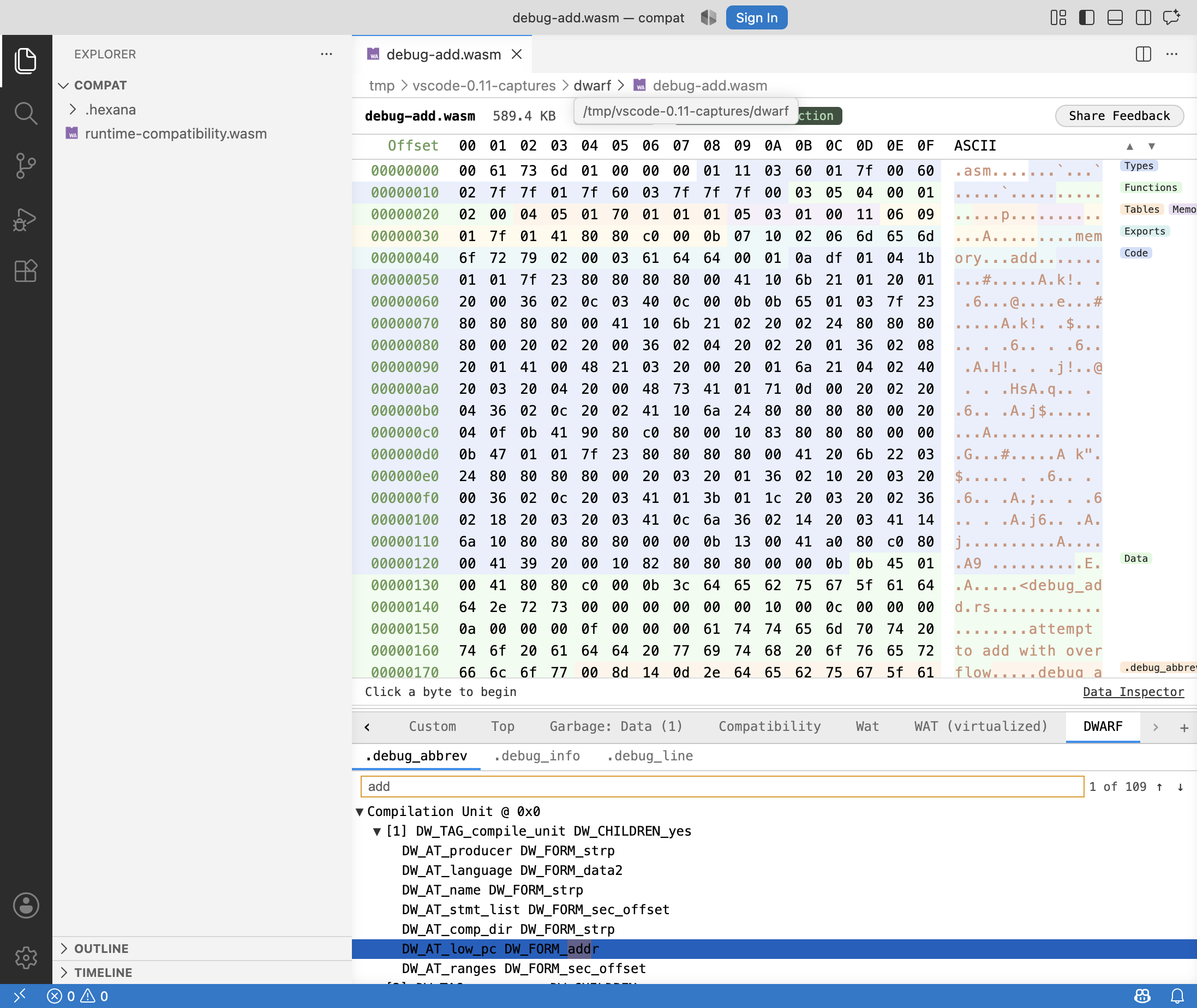1197x1008 pixels.
Task: Open the Search view icon
Action: click(26, 113)
